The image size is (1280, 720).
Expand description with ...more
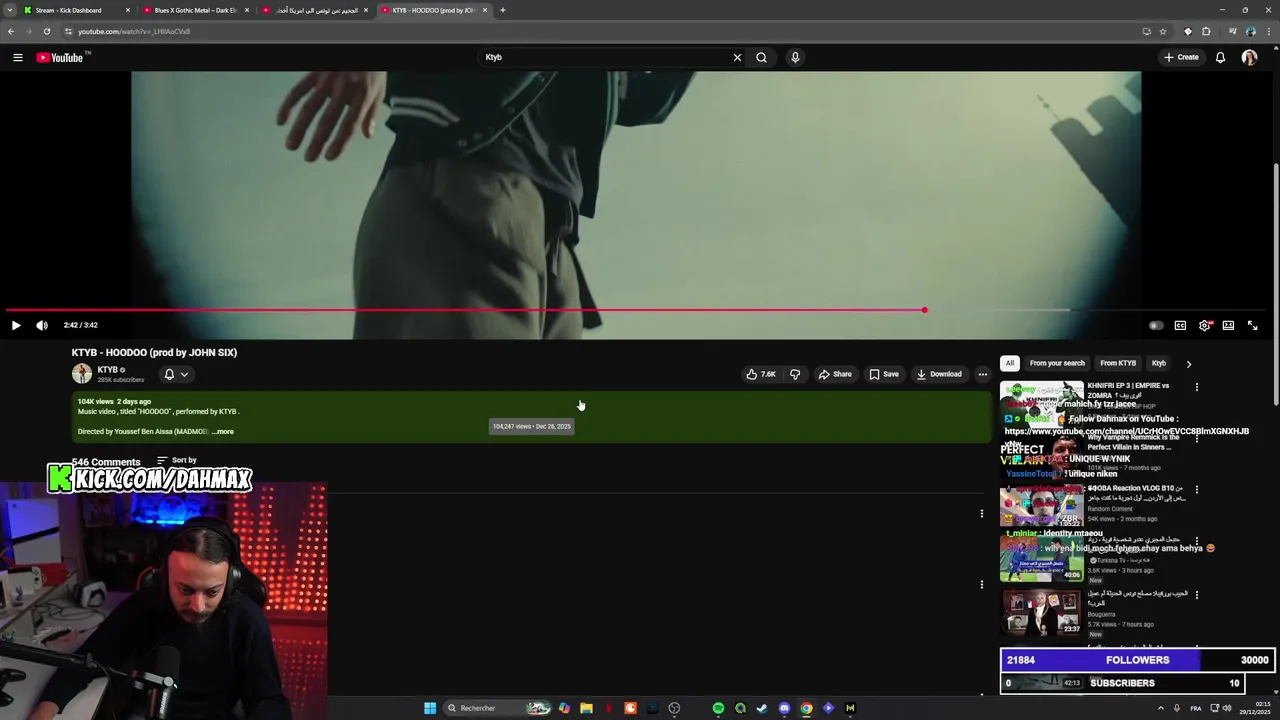coord(222,432)
